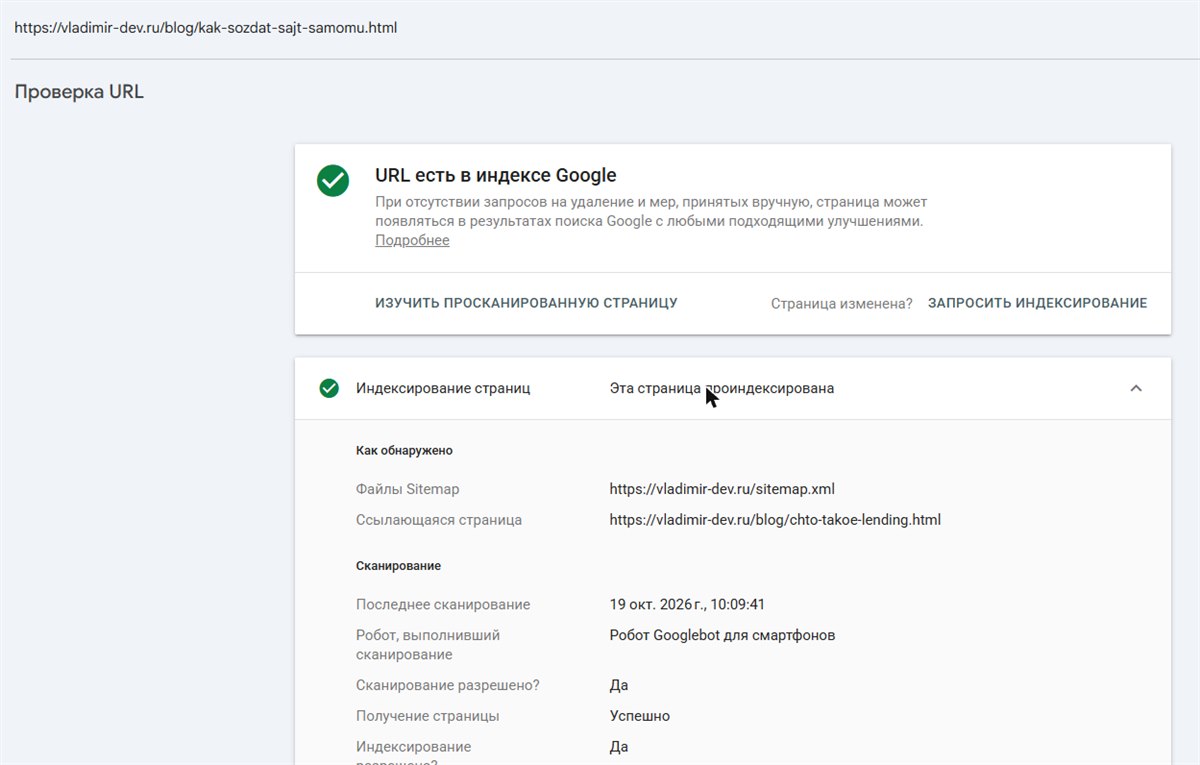Click the Получение страницы label
1200x765 pixels.
428,716
